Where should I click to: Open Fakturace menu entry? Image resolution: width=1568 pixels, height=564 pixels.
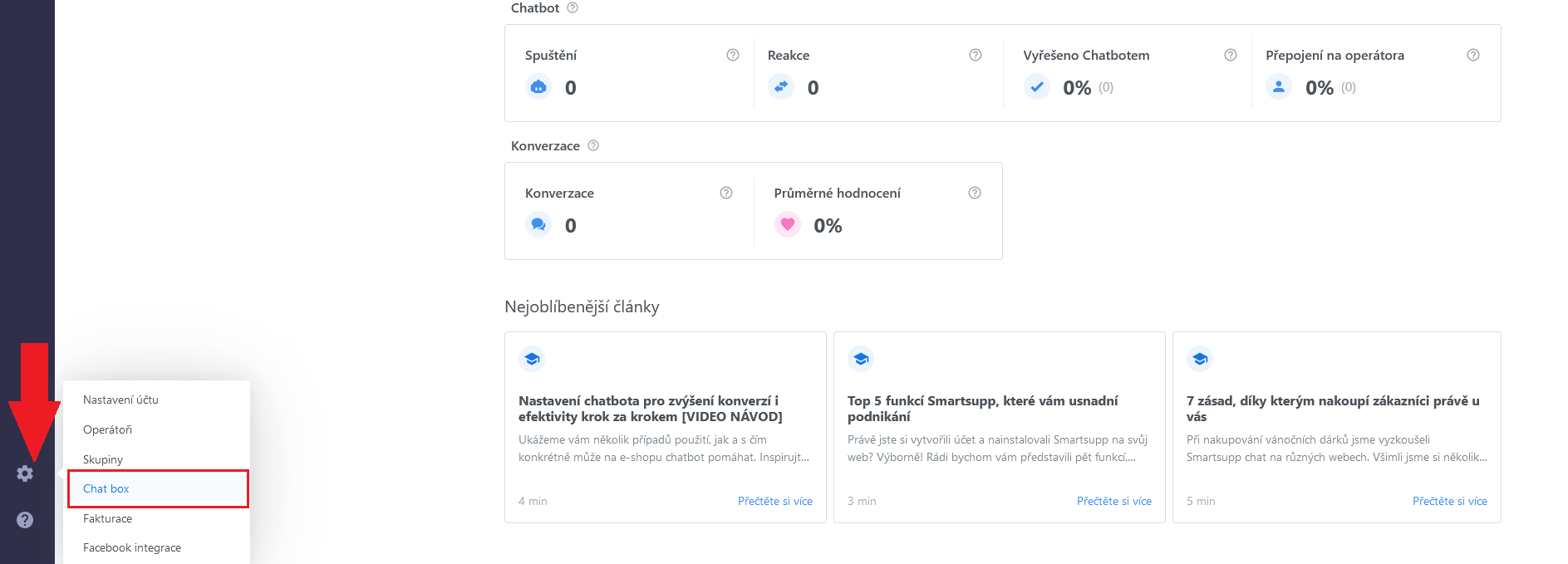[107, 518]
